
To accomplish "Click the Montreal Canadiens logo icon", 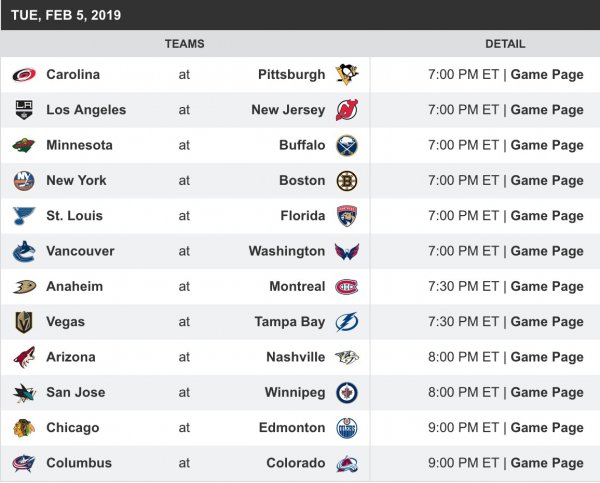I will pyautogui.click(x=346, y=287).
